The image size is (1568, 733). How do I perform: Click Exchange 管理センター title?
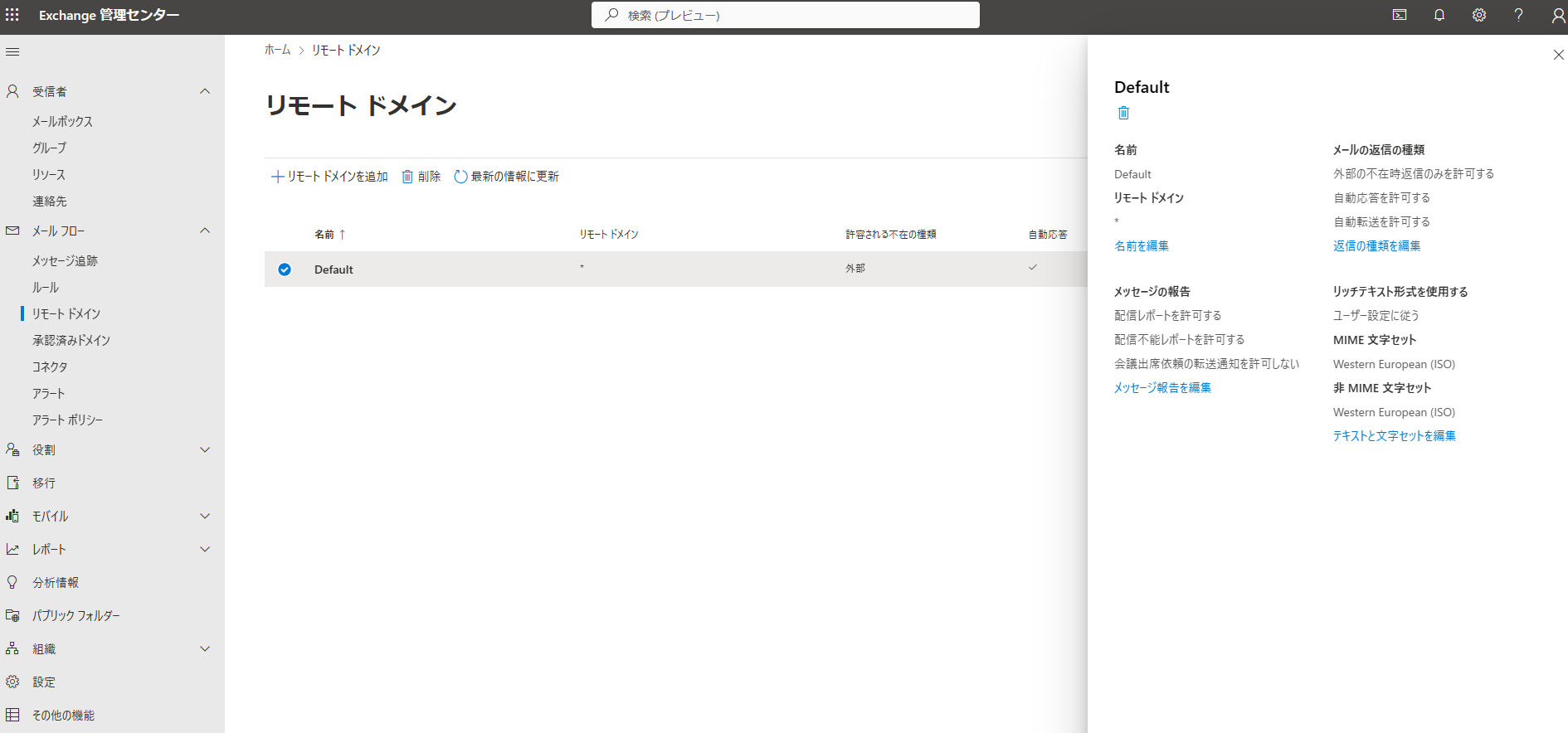(x=109, y=15)
